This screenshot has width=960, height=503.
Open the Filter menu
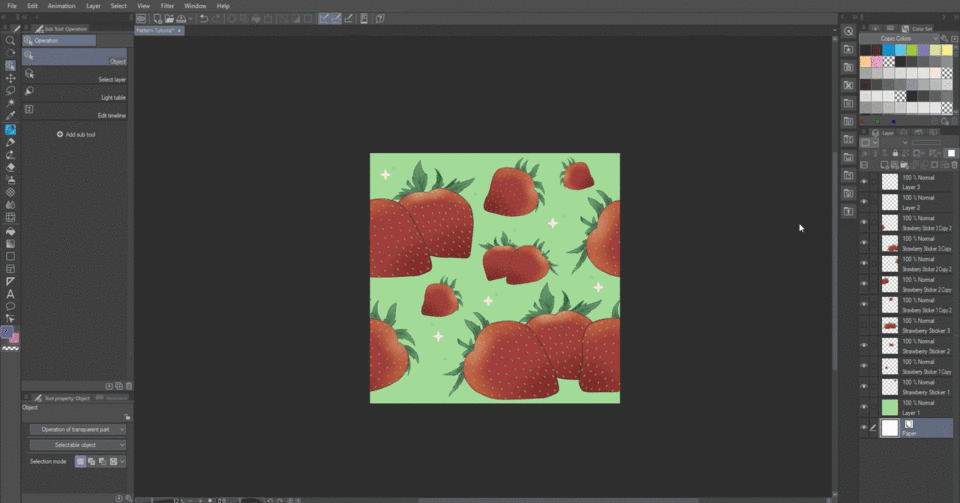tap(167, 6)
